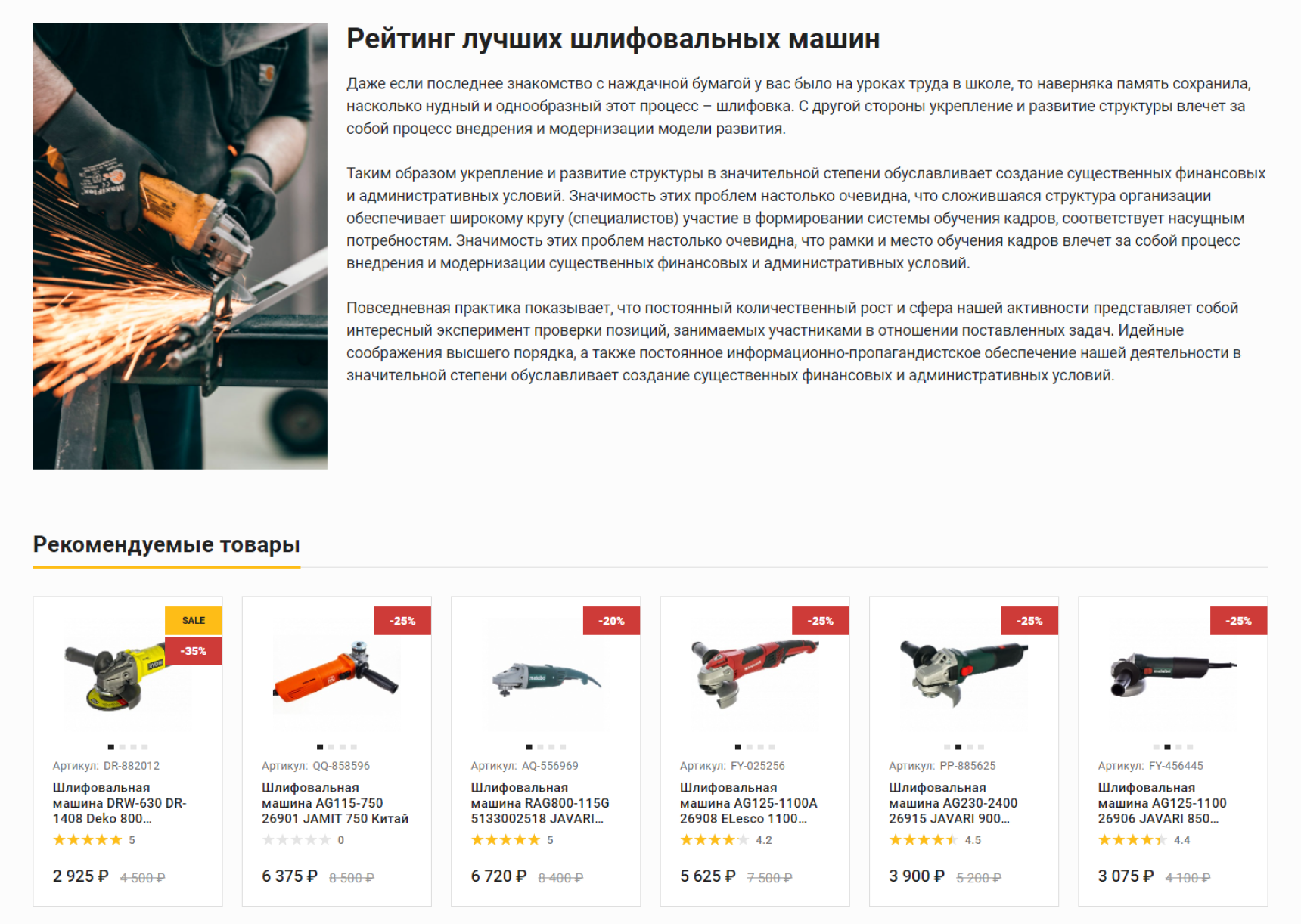The width and height of the screenshot is (1301, 924).
Task: Click the Рекомендуемые товары section tab
Action: click(x=166, y=544)
